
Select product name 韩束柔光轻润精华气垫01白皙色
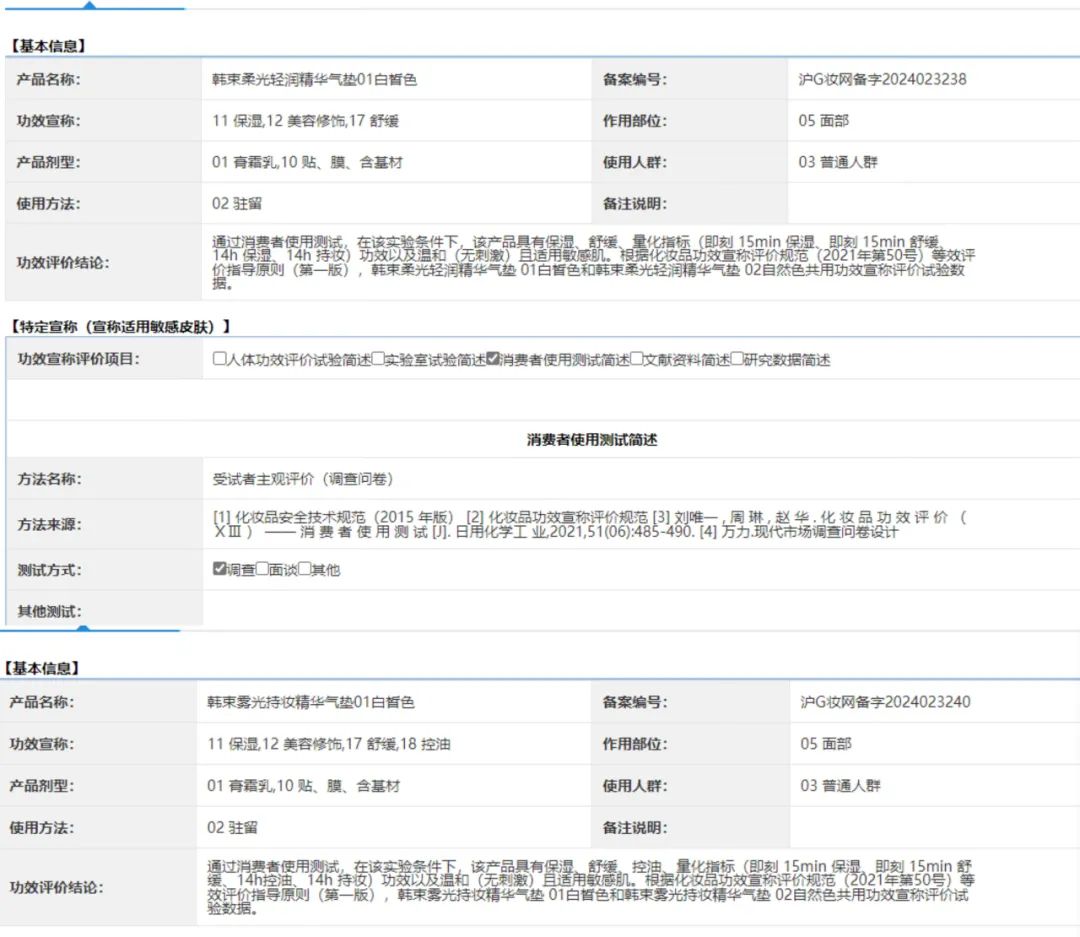(314, 79)
